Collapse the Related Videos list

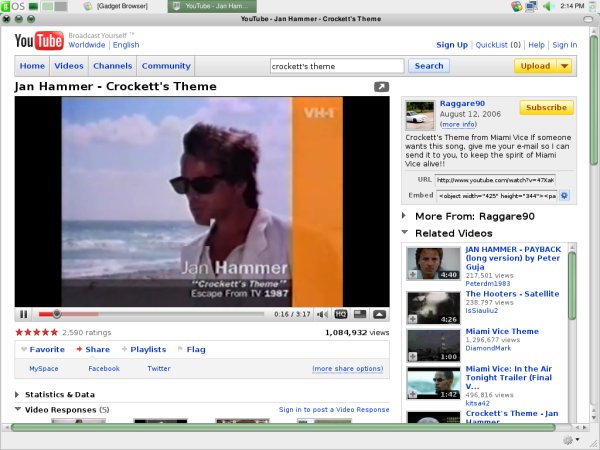point(405,232)
